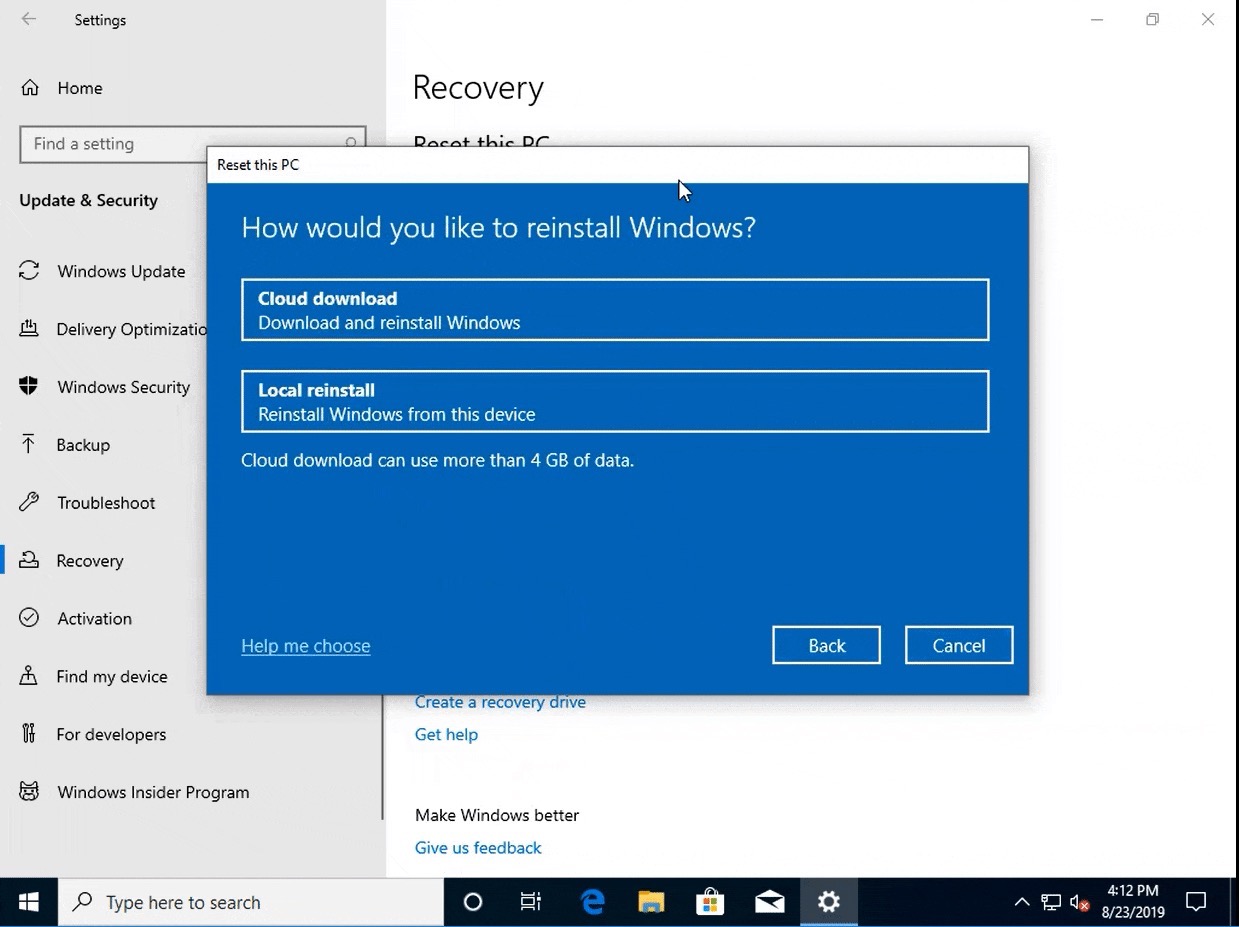Cancel the Reset this PC dialog
The width and height of the screenshot is (1239, 927).
pyautogui.click(x=958, y=646)
